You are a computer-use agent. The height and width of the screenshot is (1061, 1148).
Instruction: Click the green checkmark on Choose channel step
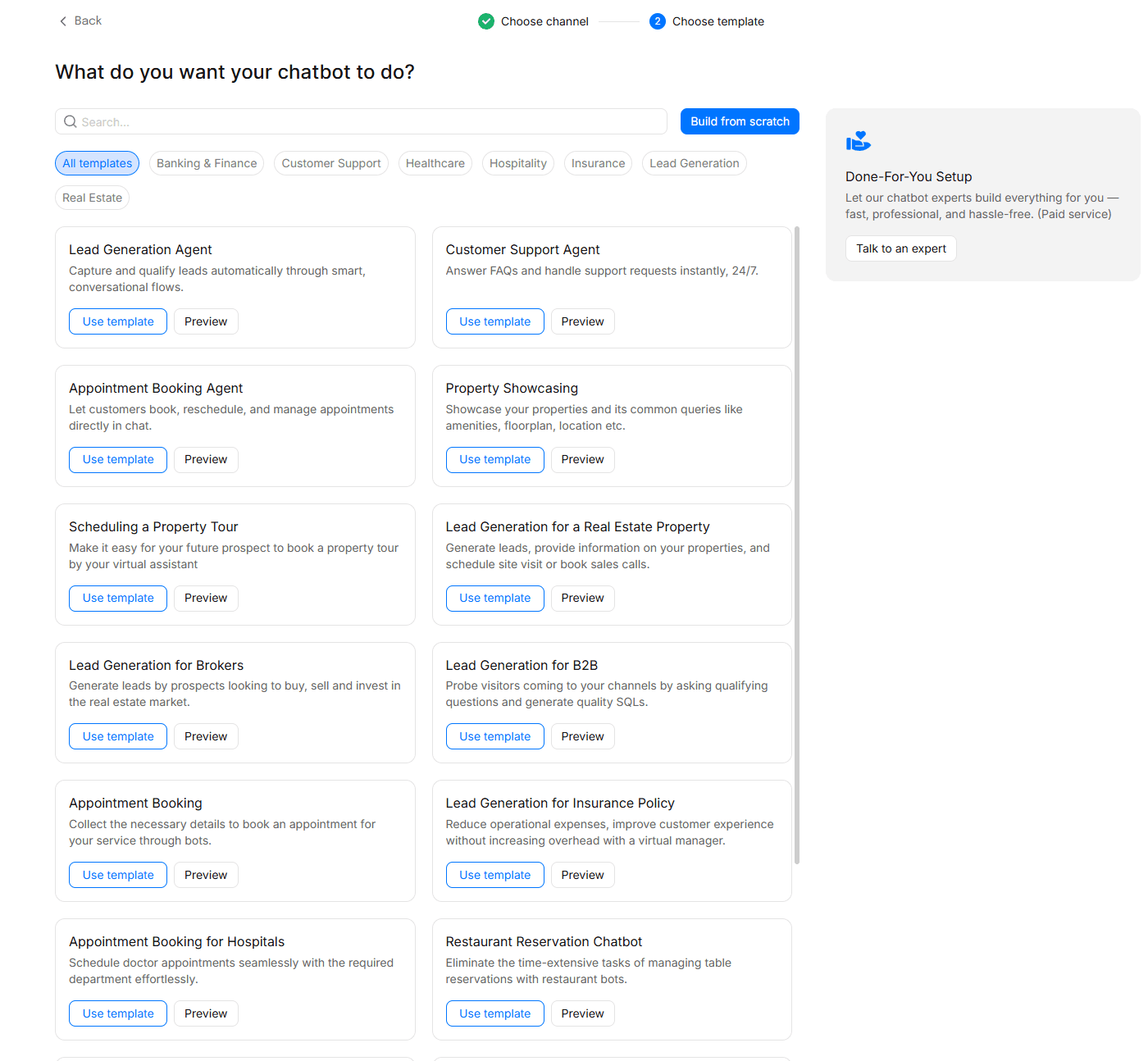click(486, 20)
